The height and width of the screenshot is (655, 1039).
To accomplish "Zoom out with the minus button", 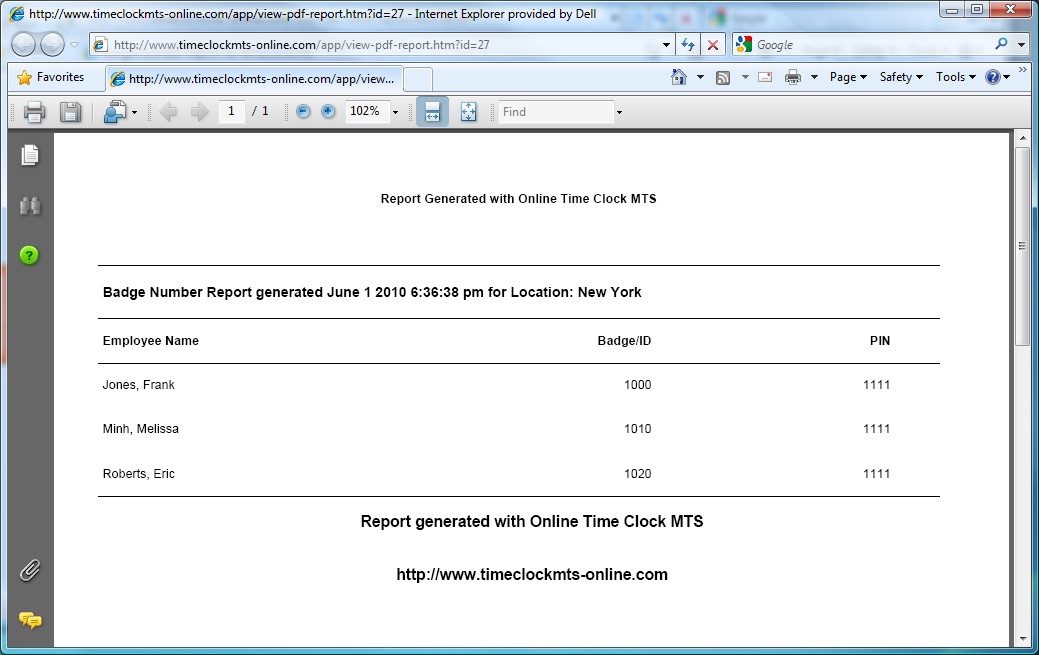I will point(303,111).
